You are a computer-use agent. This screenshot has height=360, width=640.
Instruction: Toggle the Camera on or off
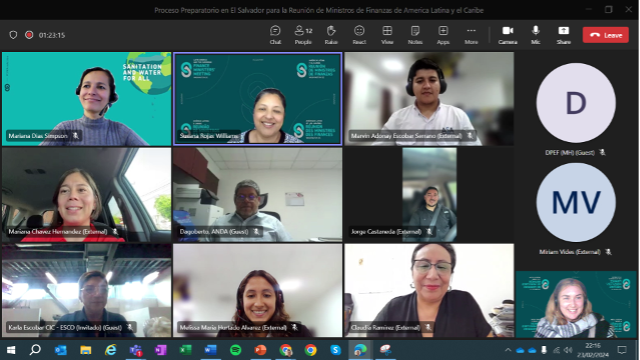(507, 35)
